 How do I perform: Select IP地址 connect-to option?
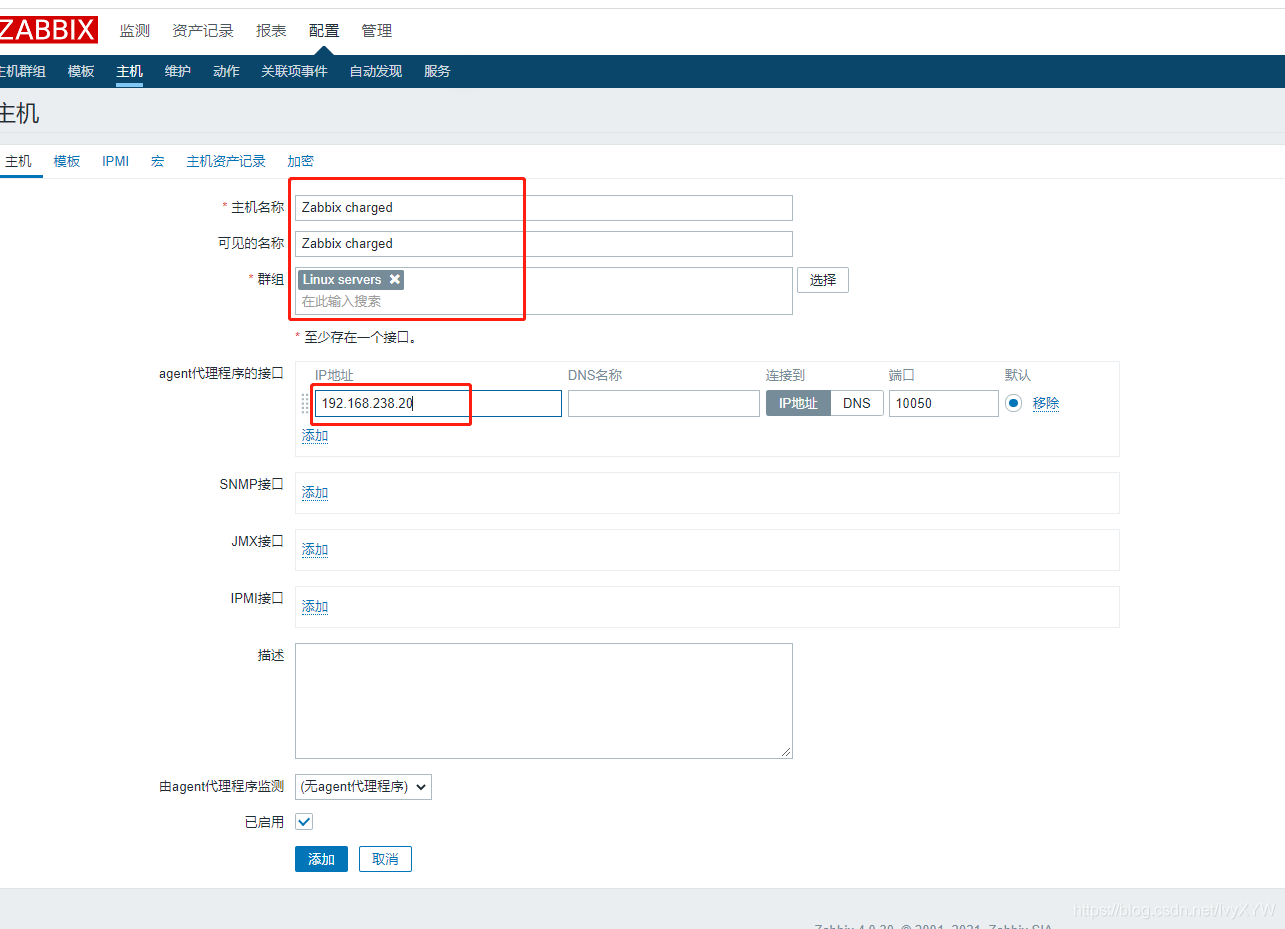point(798,404)
